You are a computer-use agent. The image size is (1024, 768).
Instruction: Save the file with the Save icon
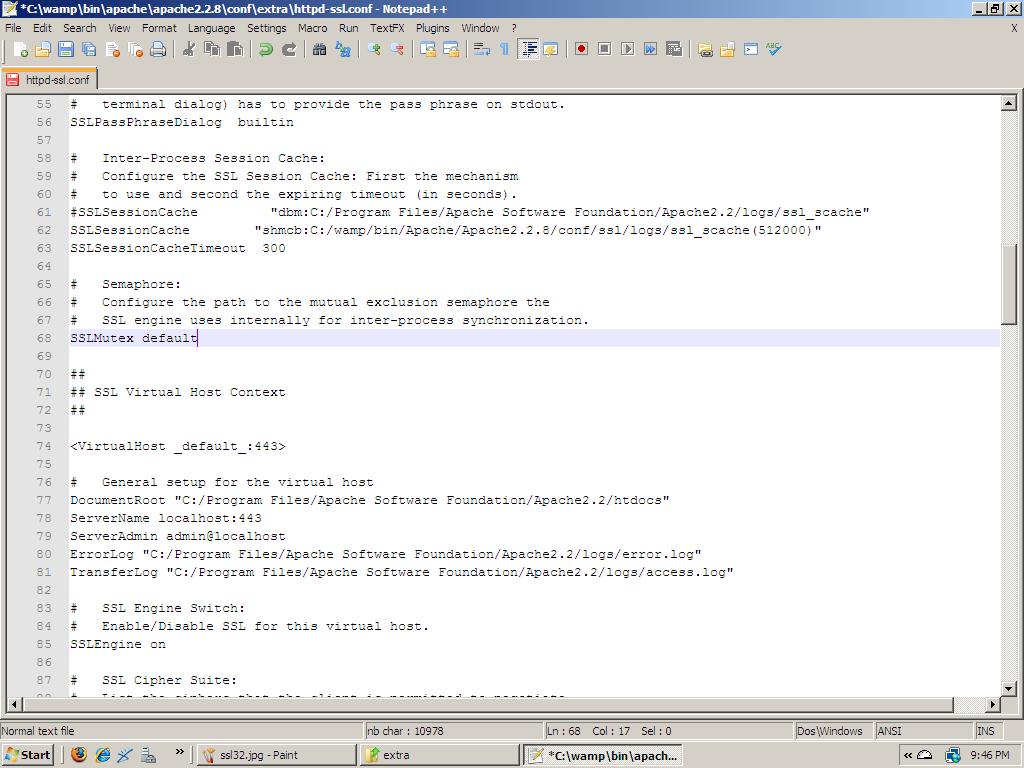click(66, 49)
